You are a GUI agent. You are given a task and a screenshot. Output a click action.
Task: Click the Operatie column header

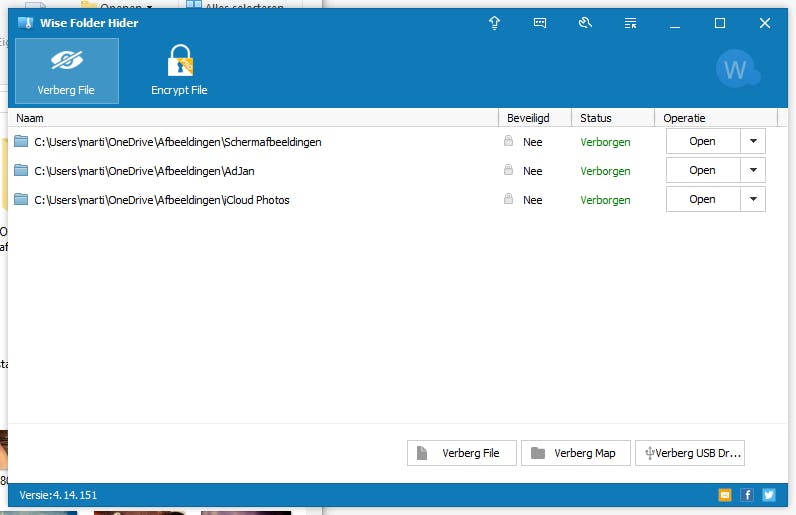[x=716, y=118]
